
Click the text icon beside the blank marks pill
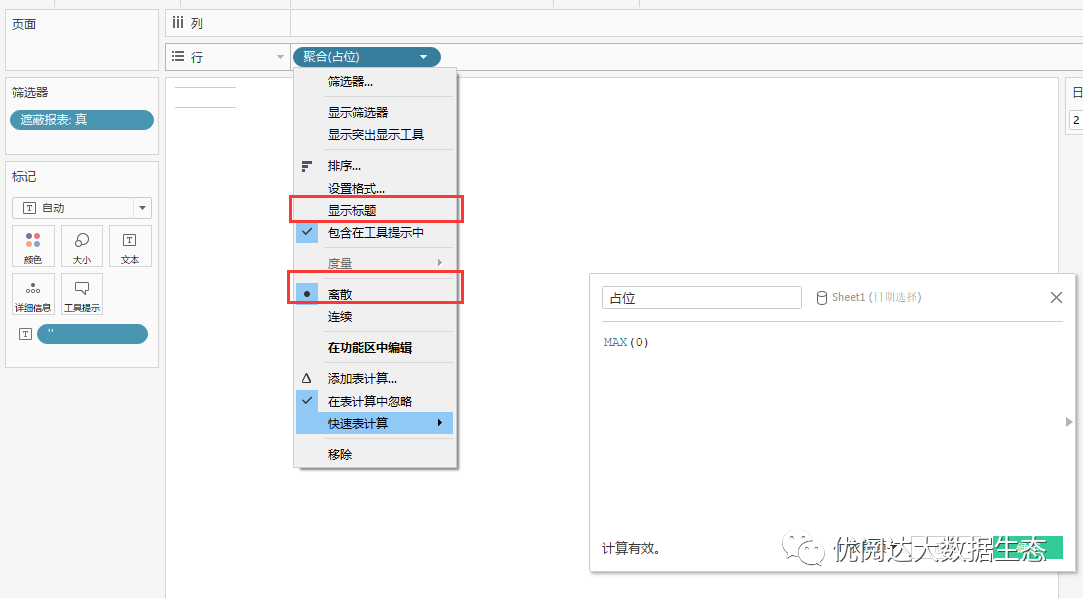point(26,334)
